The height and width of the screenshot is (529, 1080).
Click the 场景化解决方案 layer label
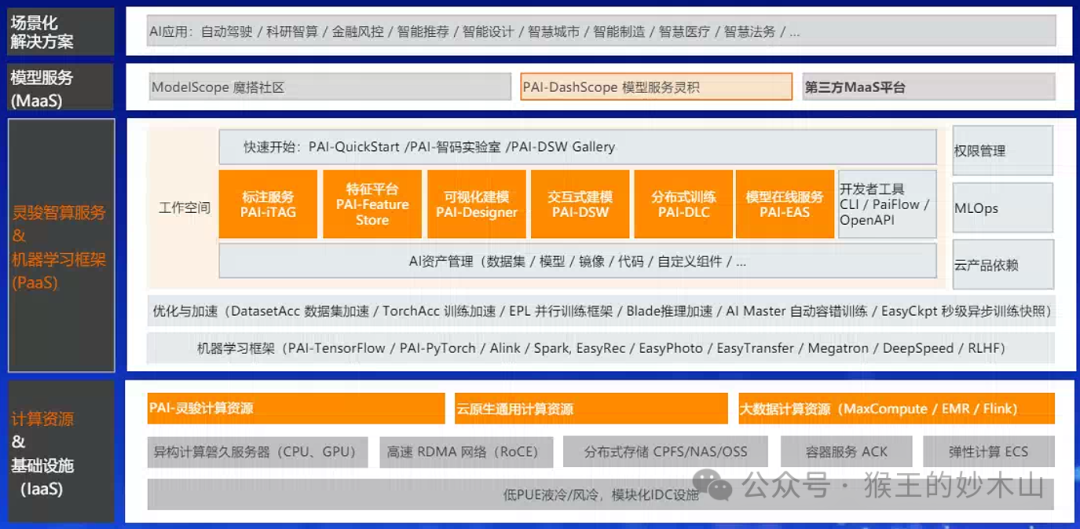(x=61, y=32)
